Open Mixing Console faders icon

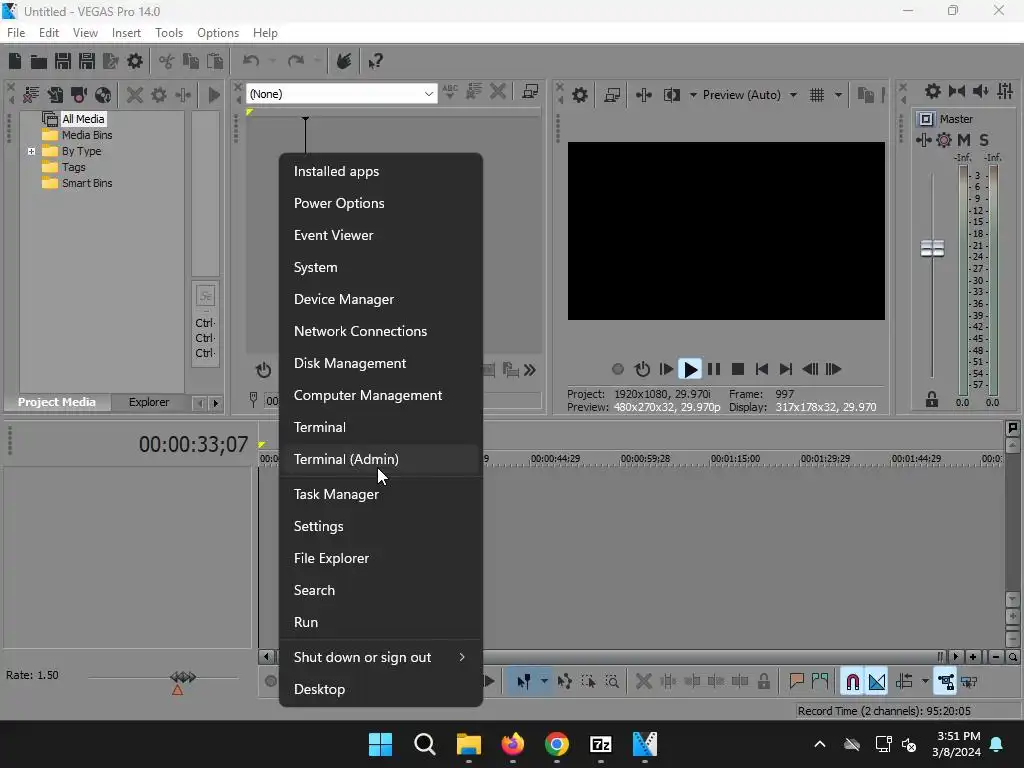pyautogui.click(x=1005, y=91)
